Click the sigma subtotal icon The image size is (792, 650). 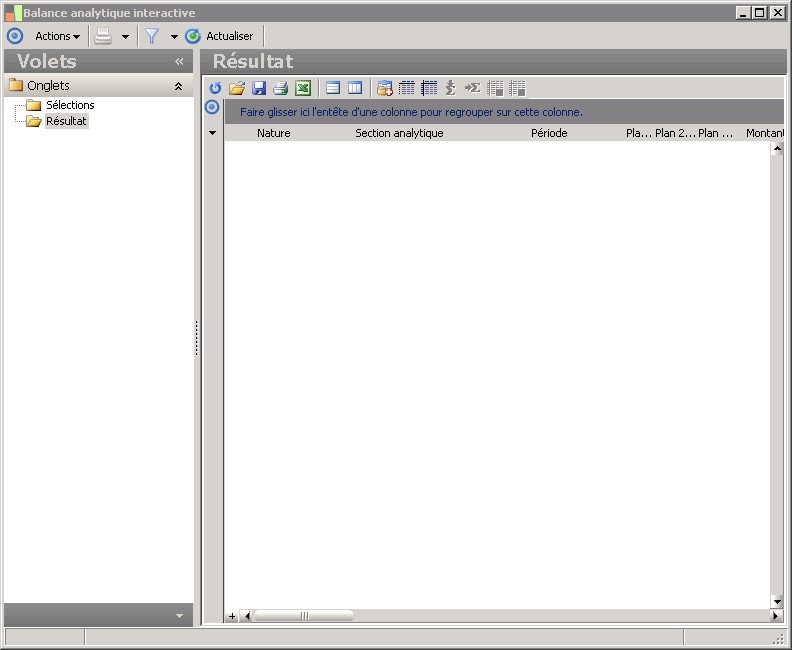451,88
